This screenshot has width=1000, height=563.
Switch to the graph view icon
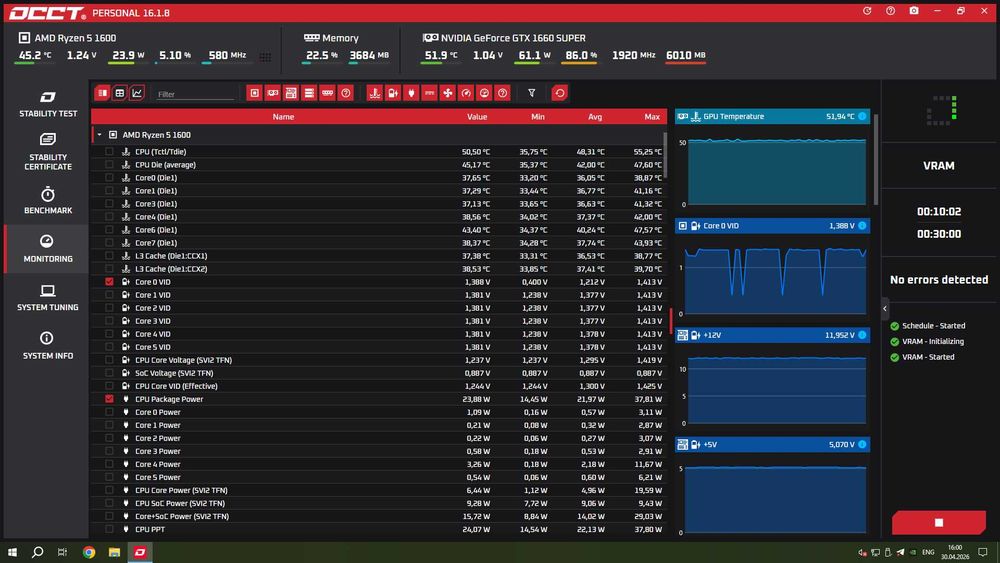pos(136,93)
